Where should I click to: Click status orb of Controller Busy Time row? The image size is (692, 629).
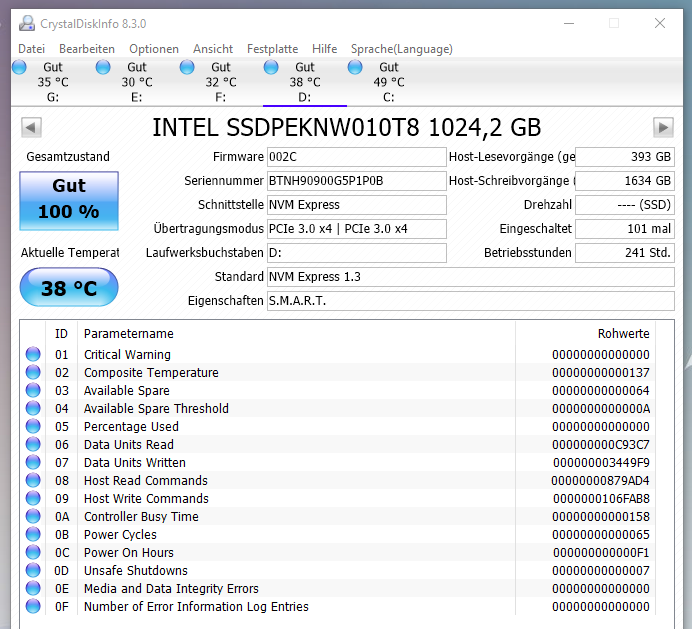33,516
